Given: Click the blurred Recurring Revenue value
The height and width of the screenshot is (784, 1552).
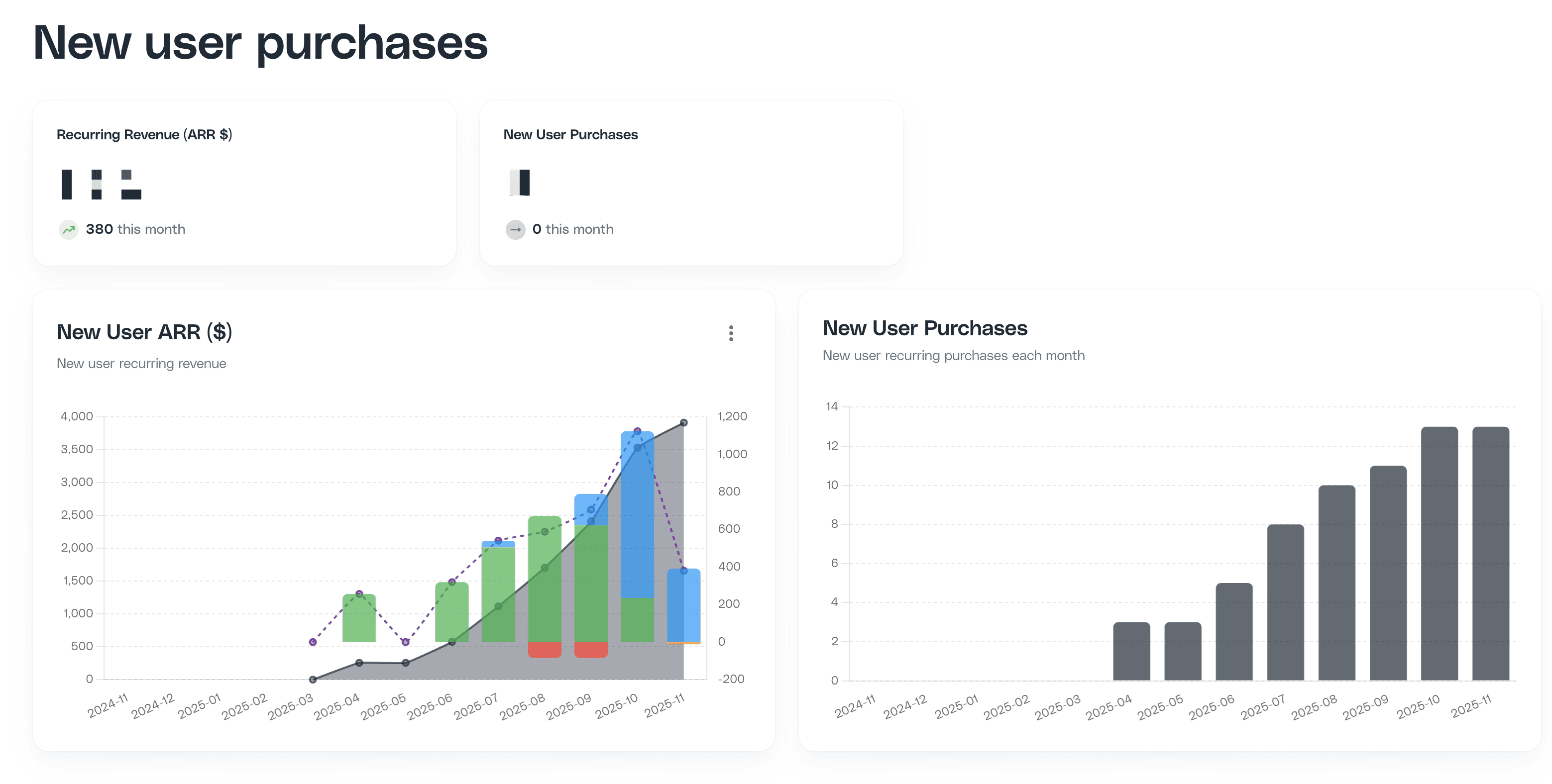Looking at the screenshot, I should pyautogui.click(x=101, y=184).
